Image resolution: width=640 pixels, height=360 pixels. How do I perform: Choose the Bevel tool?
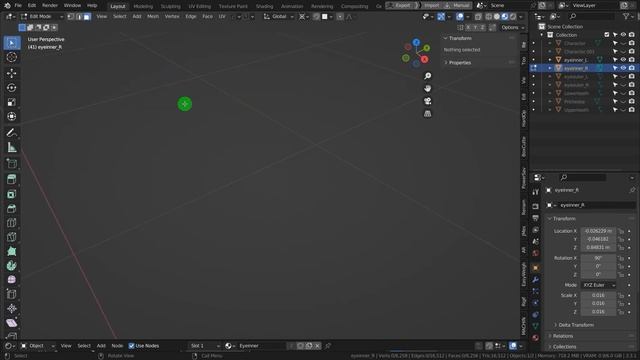click(x=12, y=208)
